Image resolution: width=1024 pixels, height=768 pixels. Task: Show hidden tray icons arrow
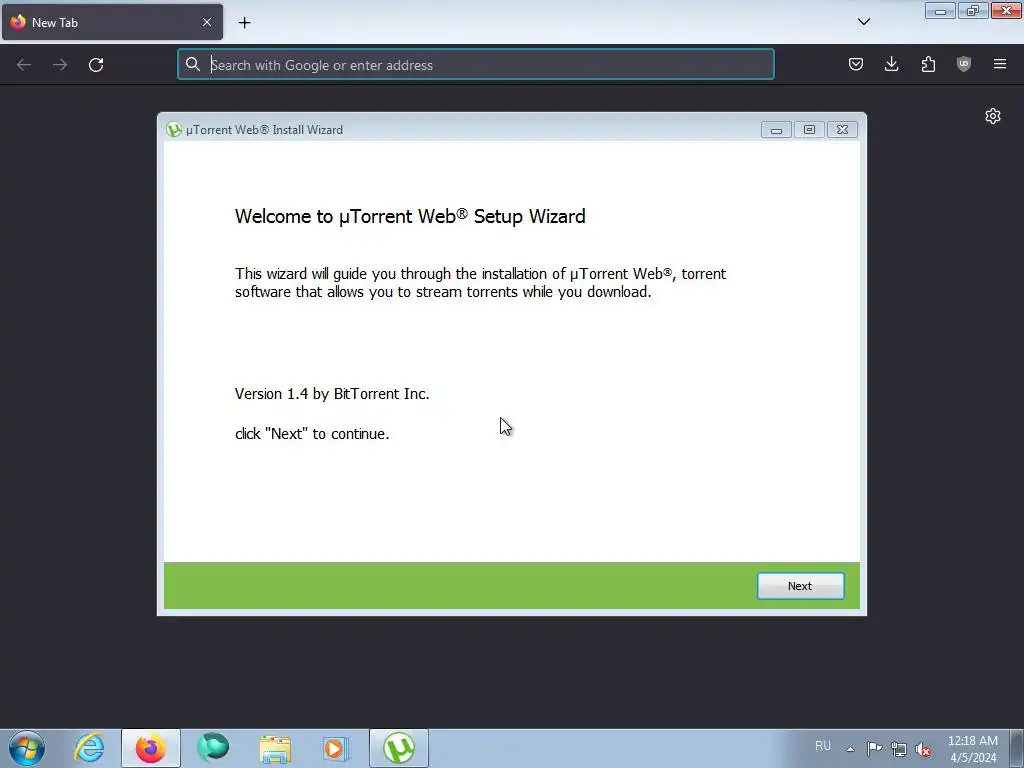tap(850, 749)
